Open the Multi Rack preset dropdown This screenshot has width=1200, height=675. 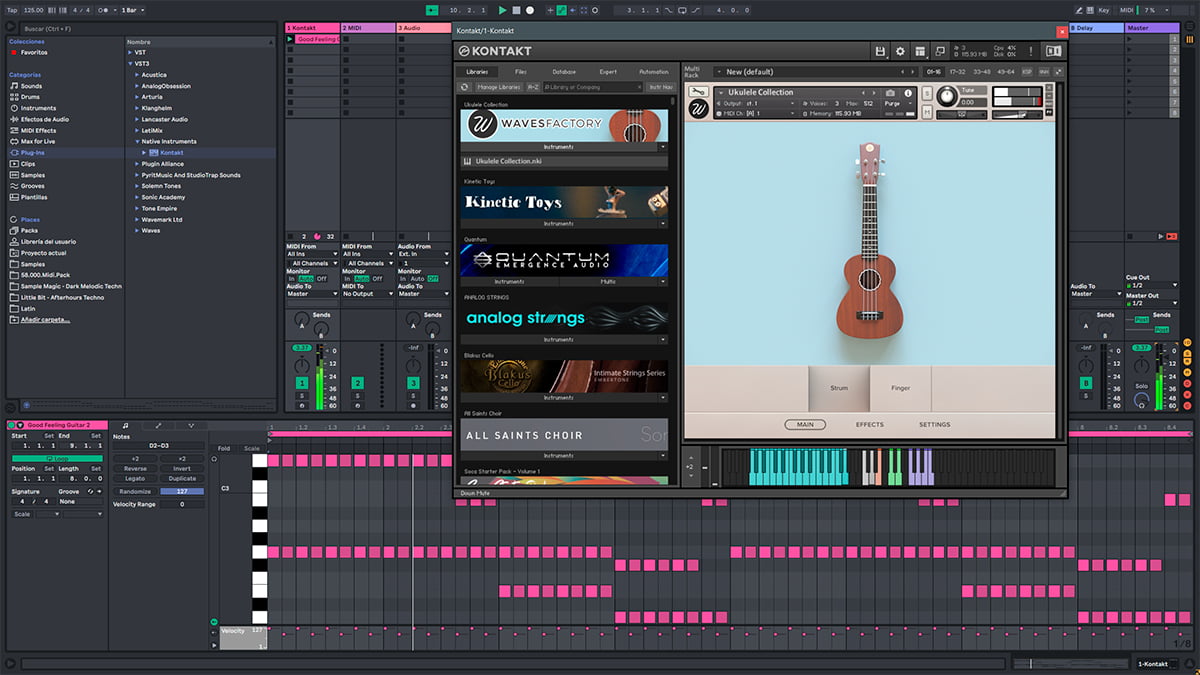(x=816, y=72)
